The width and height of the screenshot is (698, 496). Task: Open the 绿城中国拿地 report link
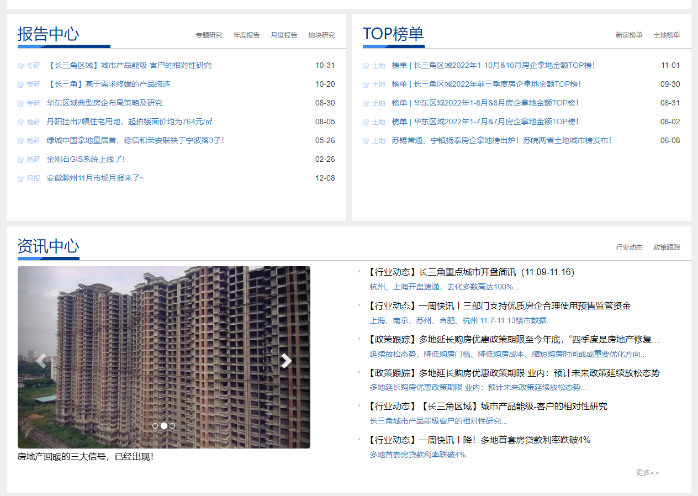click(135, 140)
